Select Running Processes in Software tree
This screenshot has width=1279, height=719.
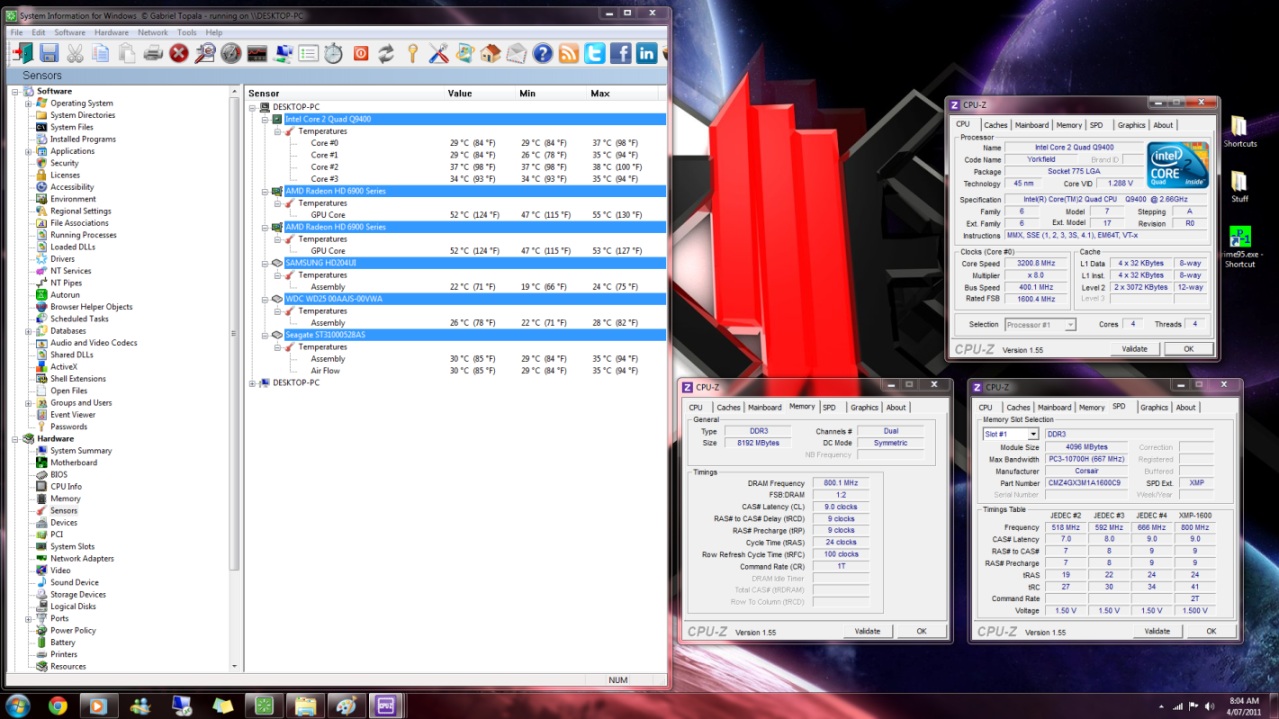pyautogui.click(x=83, y=235)
